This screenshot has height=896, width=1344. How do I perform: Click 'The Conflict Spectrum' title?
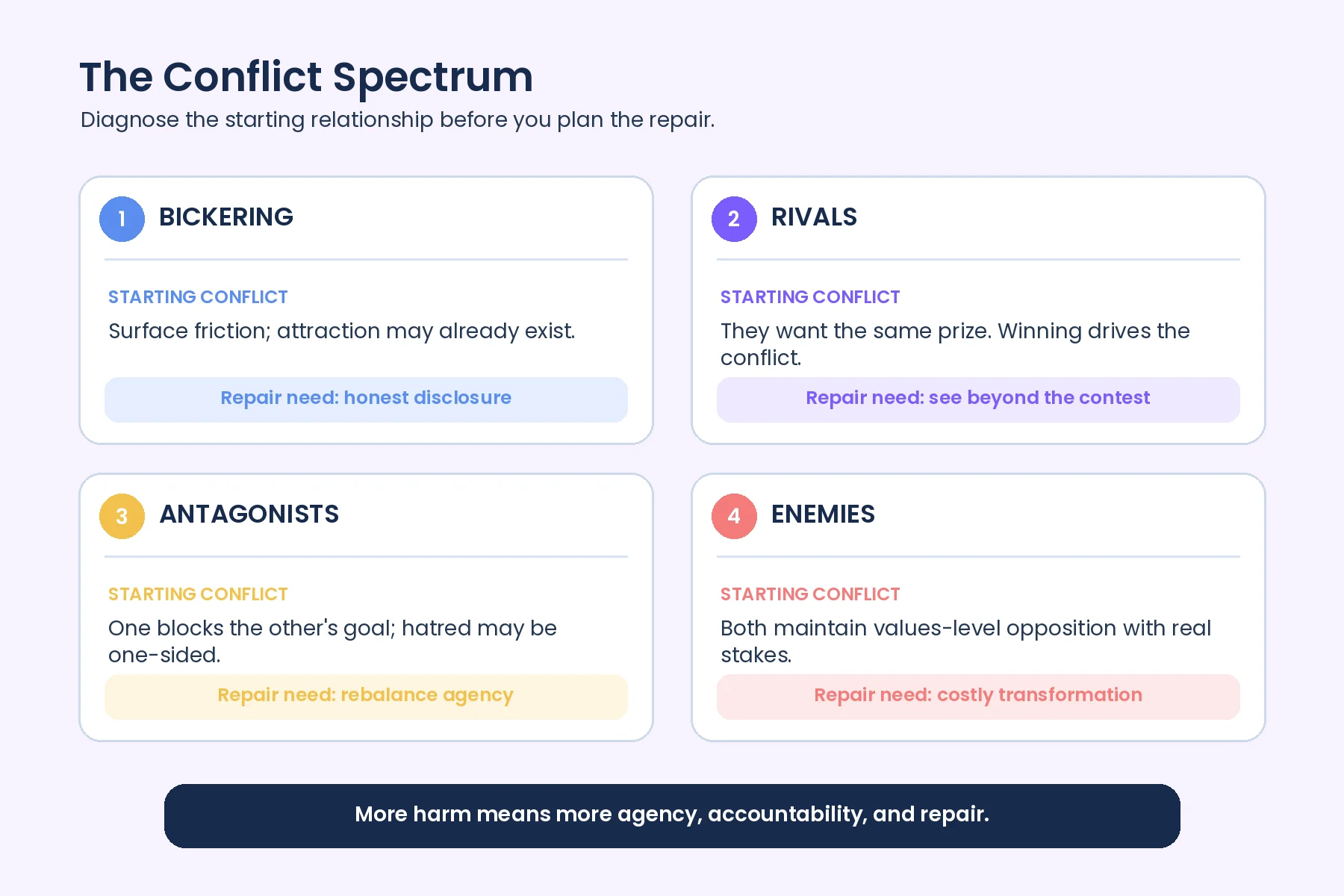pos(306,77)
